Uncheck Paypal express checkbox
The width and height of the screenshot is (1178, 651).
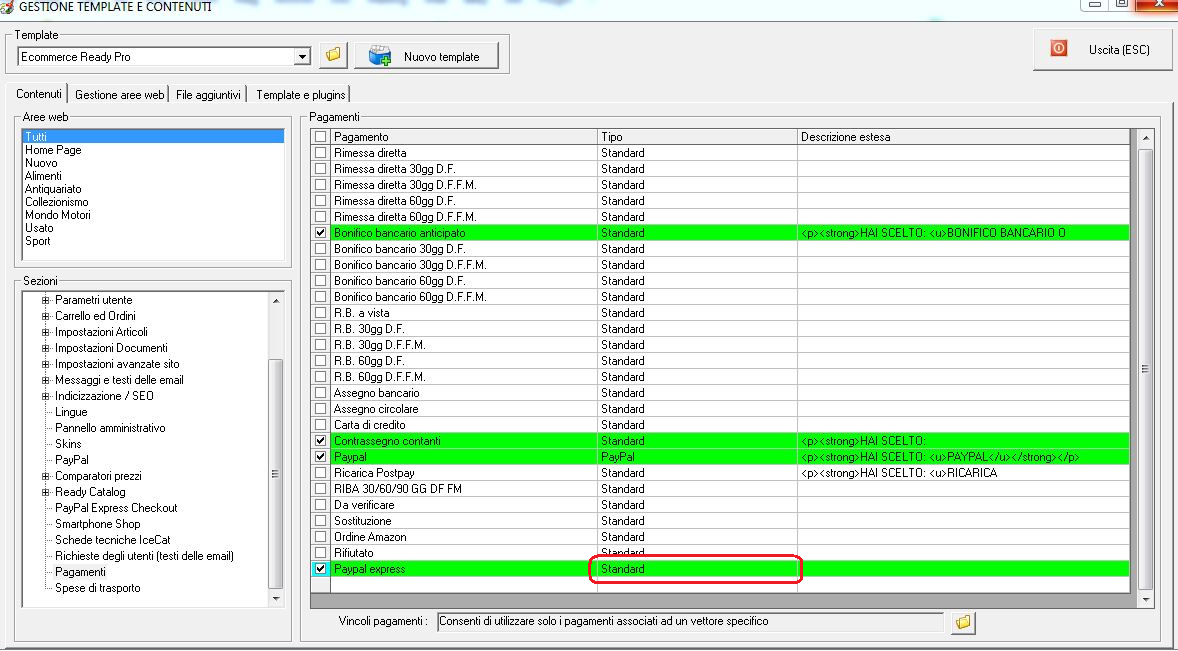[x=321, y=569]
